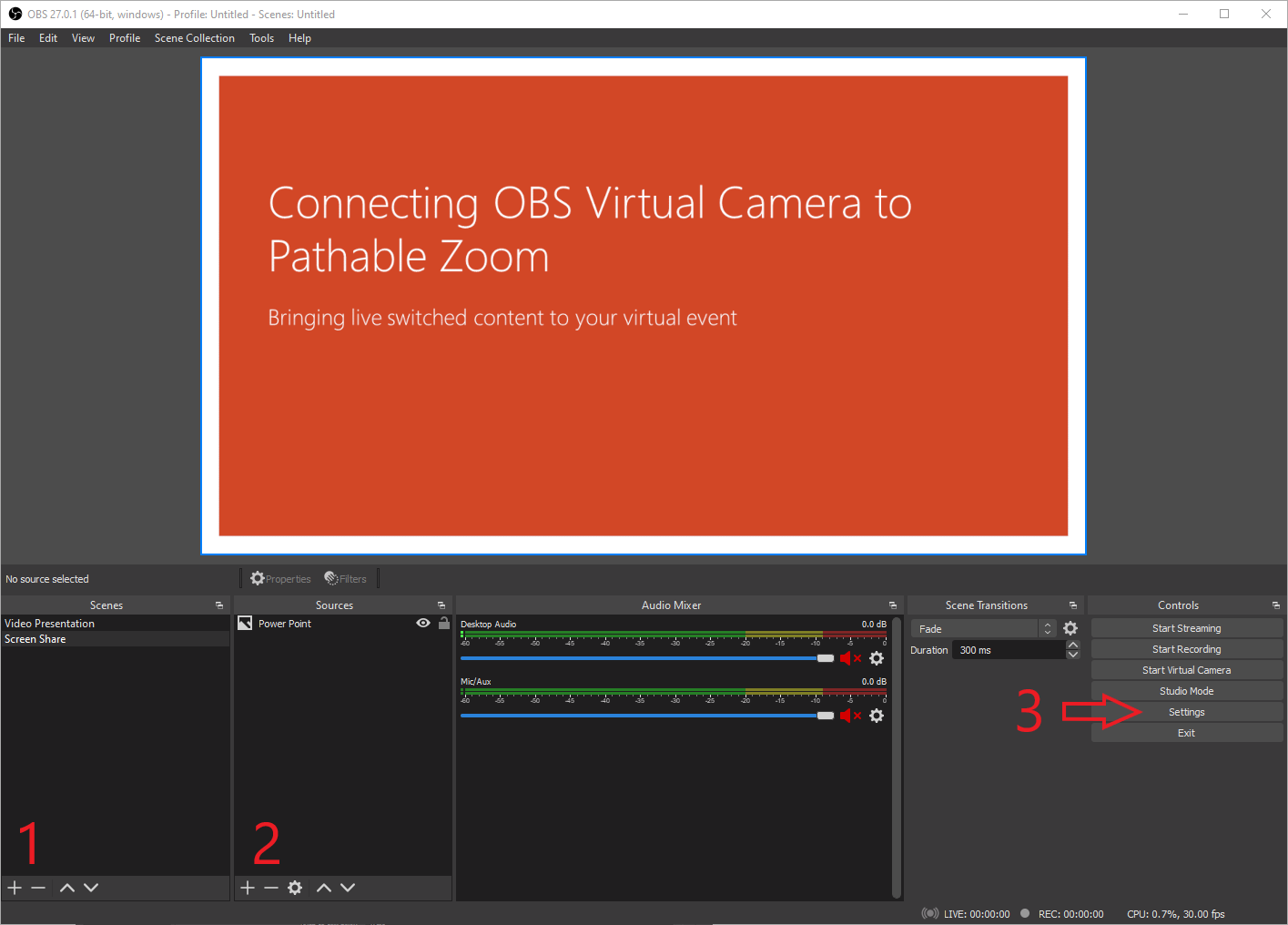This screenshot has height=925, width=1288.
Task: Start the Virtual Camera
Action: 1187,670
